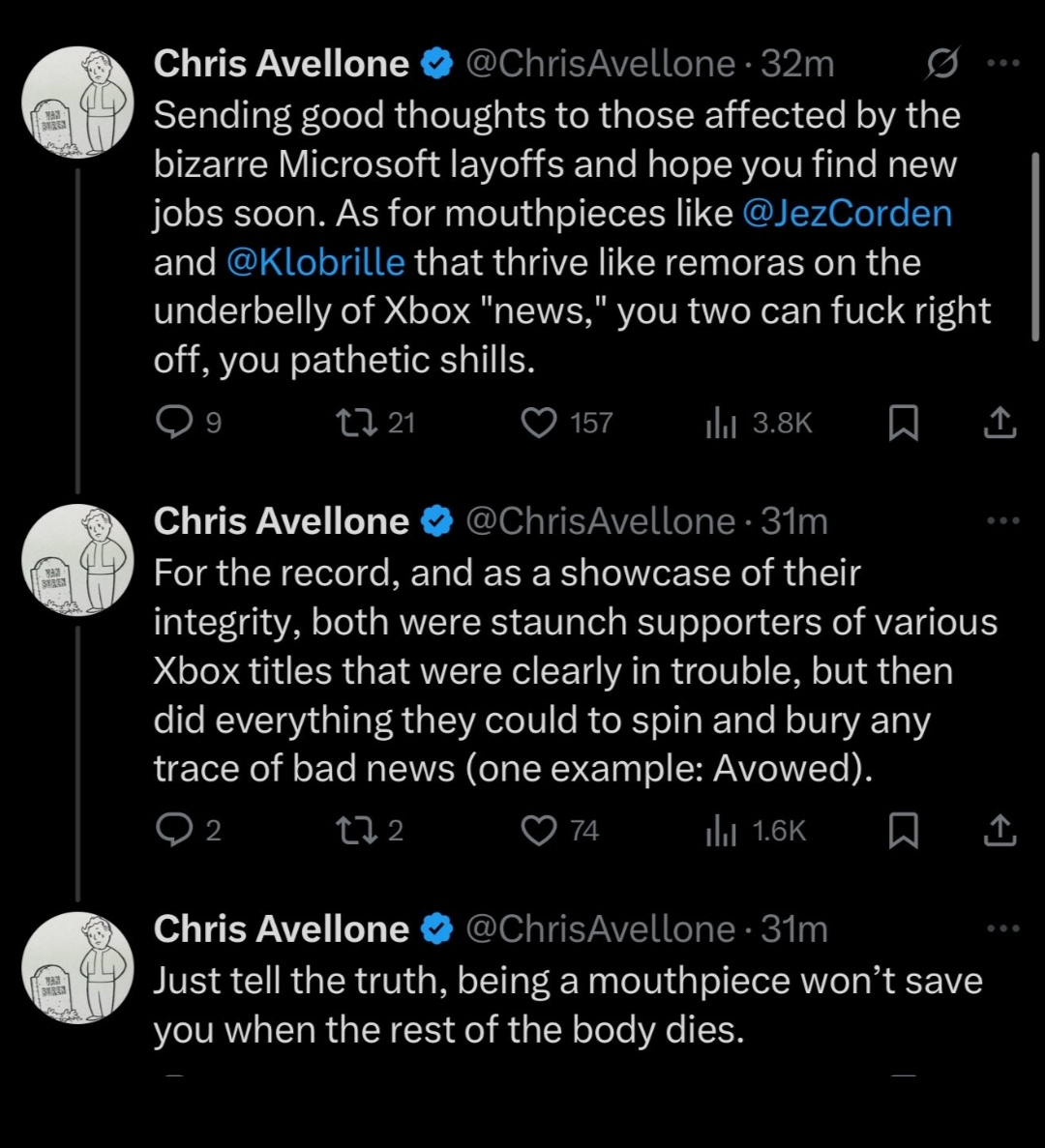1045x1148 pixels.
Task: Share the first tweet
Action: 1000,423
